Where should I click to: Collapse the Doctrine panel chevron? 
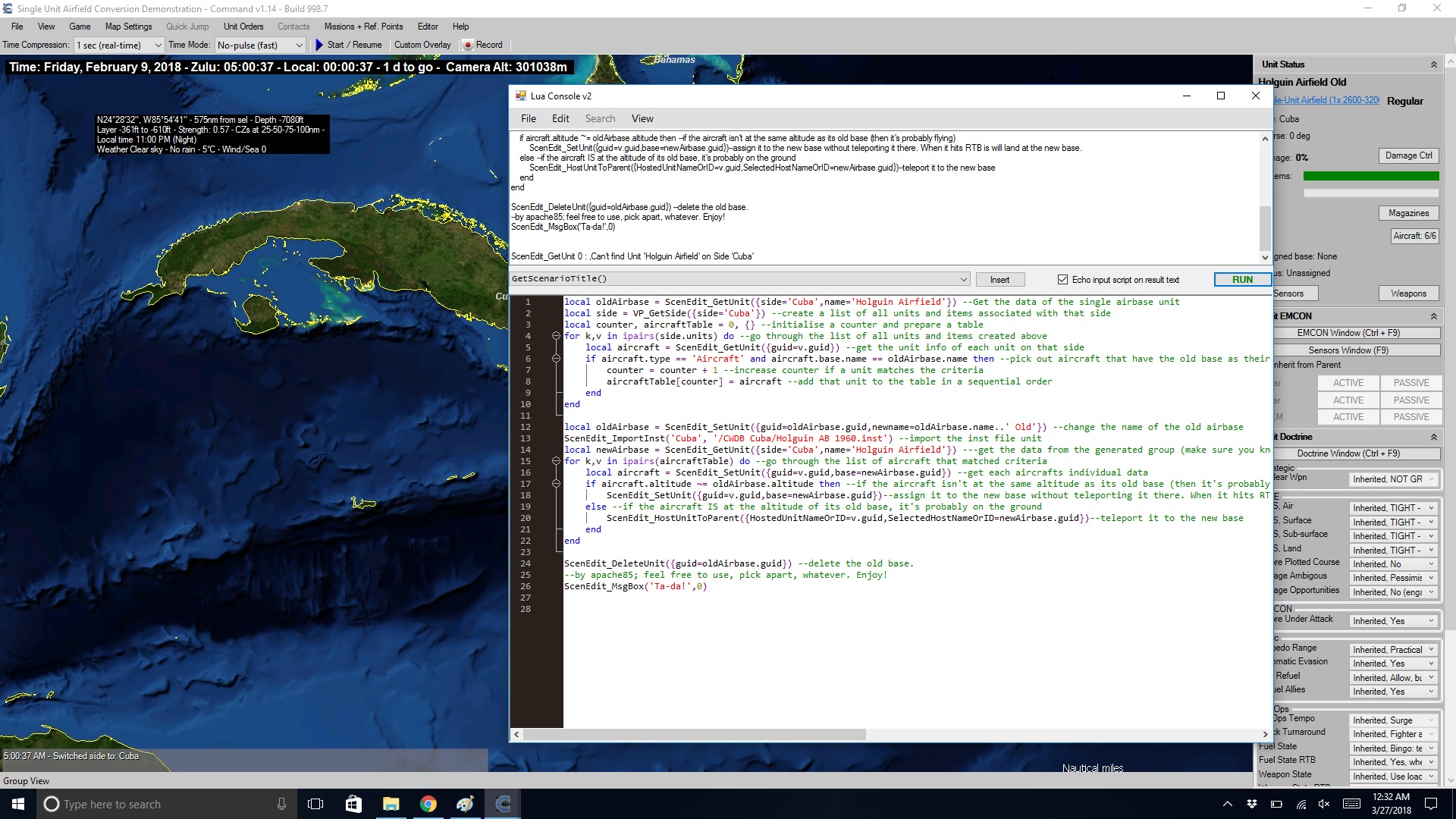point(1433,437)
